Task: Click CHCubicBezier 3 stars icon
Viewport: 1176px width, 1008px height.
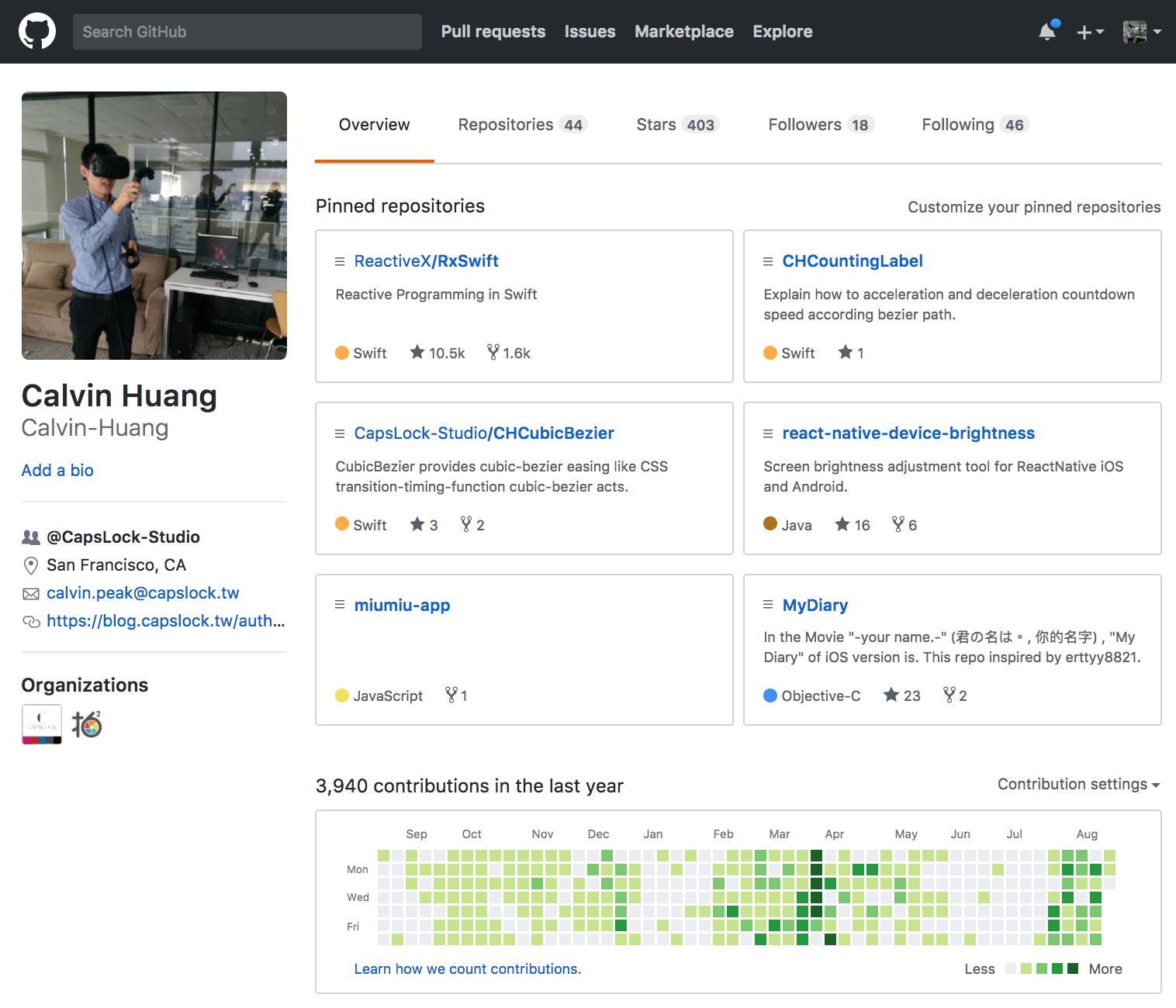Action: pos(417,524)
